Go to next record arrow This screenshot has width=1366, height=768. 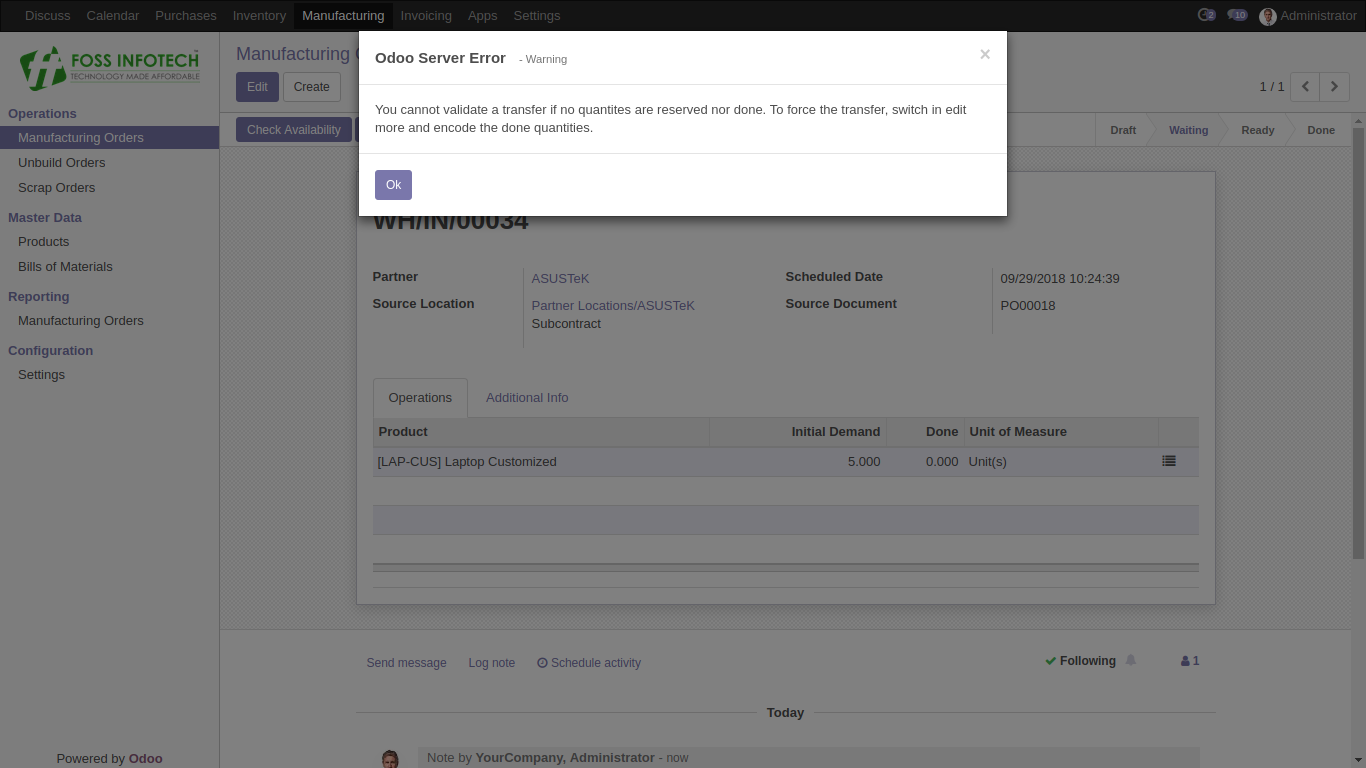(1335, 87)
